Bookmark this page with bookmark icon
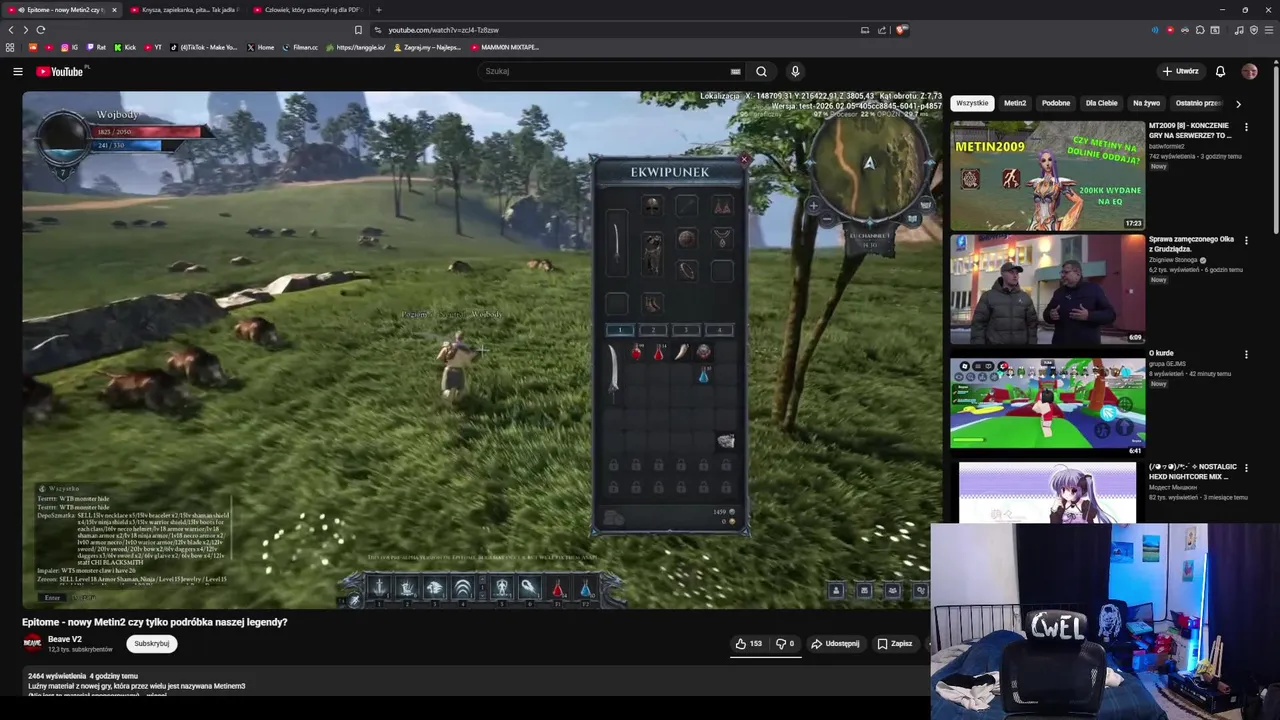Viewport: 1280px width, 720px height. coord(358,30)
